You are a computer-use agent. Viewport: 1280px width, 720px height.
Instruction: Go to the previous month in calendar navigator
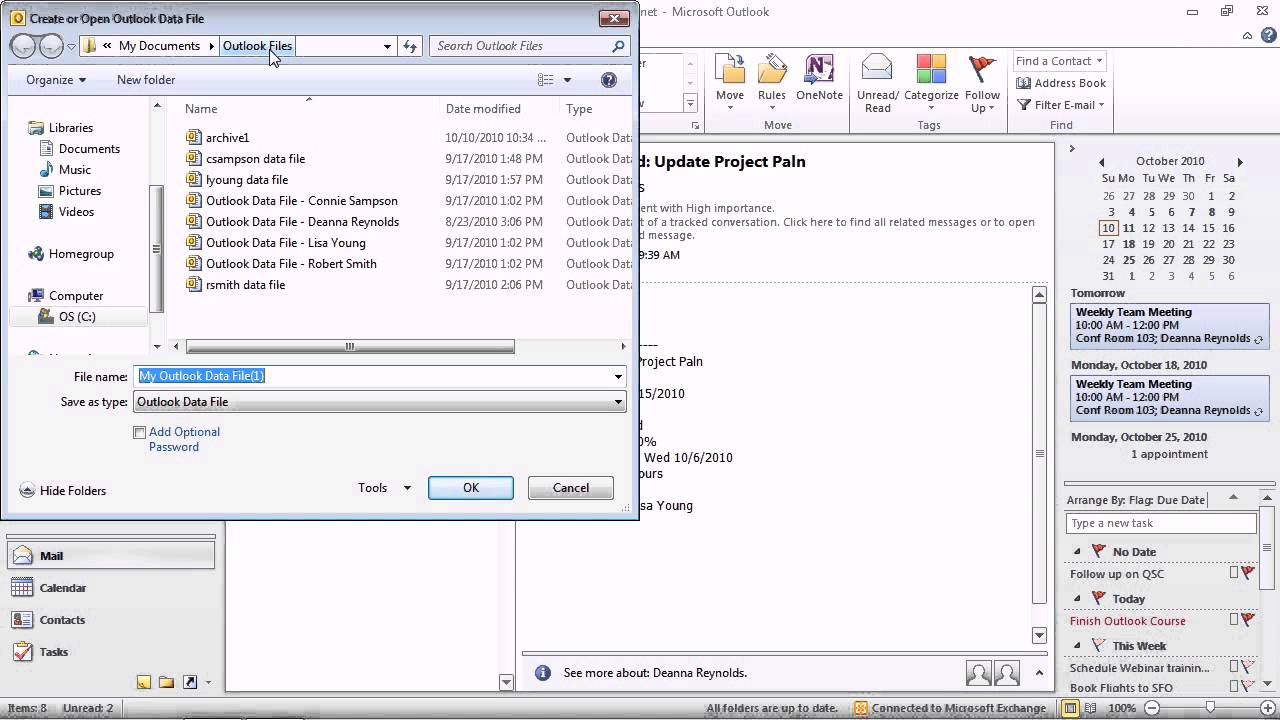(1102, 162)
